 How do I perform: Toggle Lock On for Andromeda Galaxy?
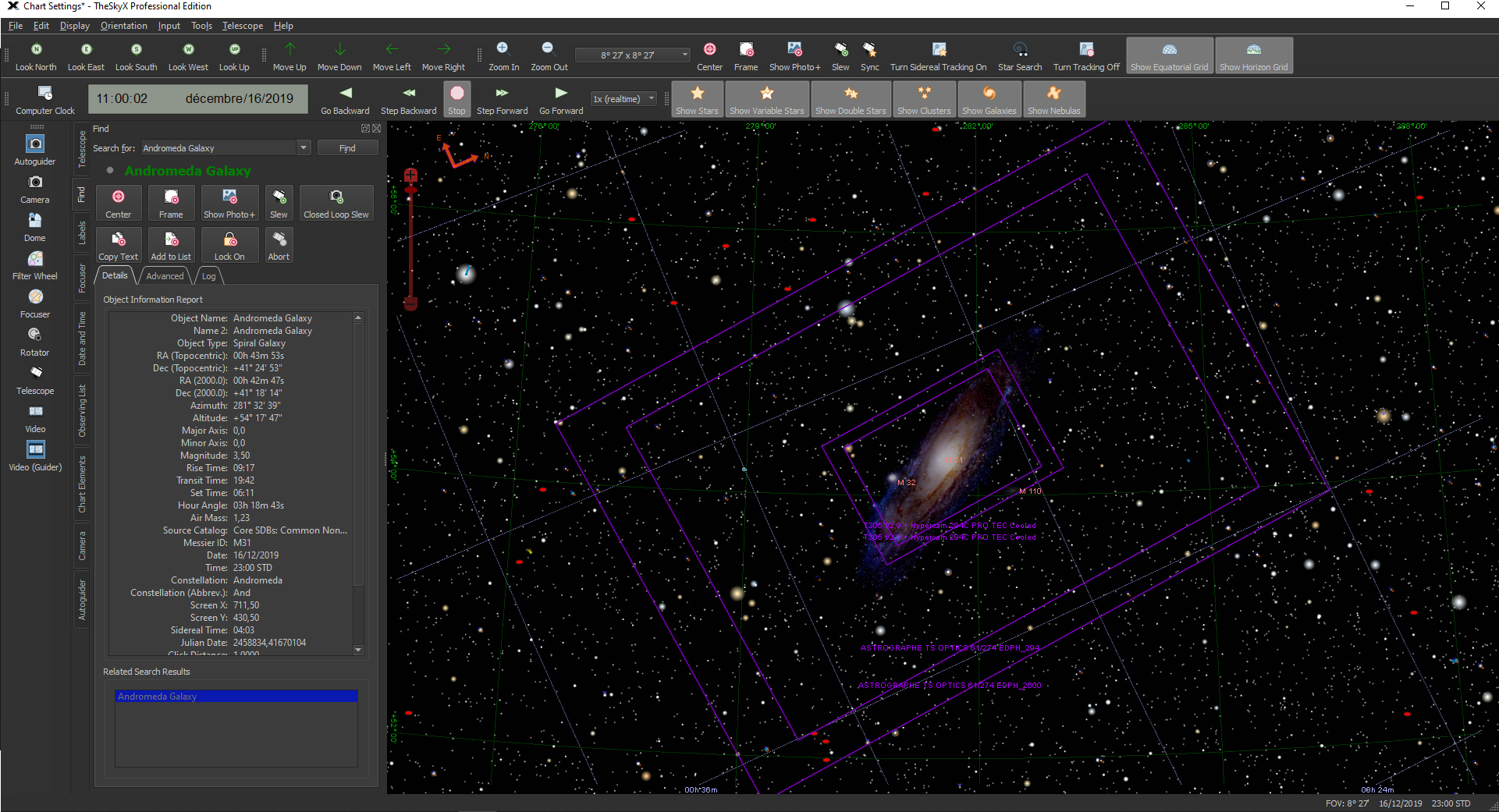click(x=229, y=245)
